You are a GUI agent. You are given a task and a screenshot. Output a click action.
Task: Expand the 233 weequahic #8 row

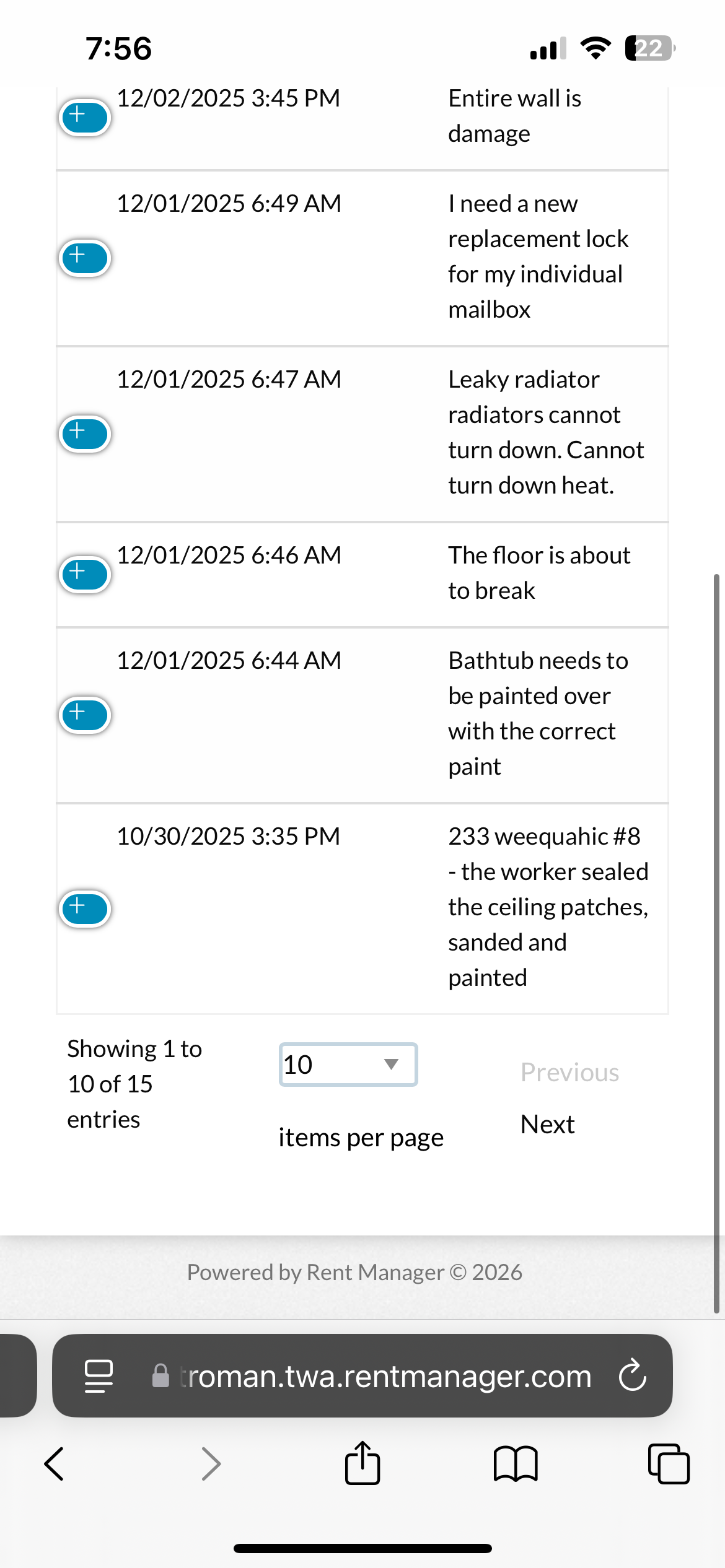85,908
